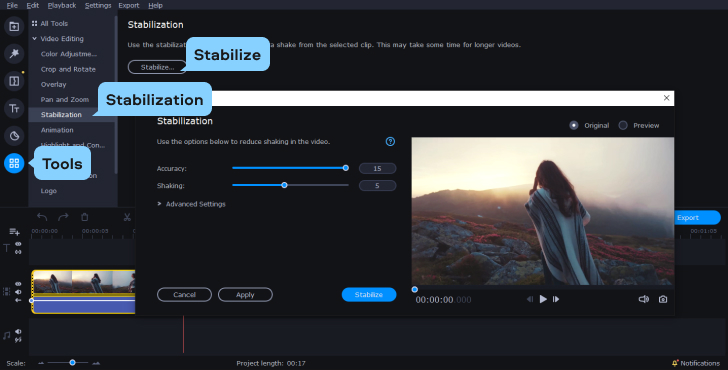Screen dimensions: 728x370
Task: Mute the audio track
Action: point(18,331)
